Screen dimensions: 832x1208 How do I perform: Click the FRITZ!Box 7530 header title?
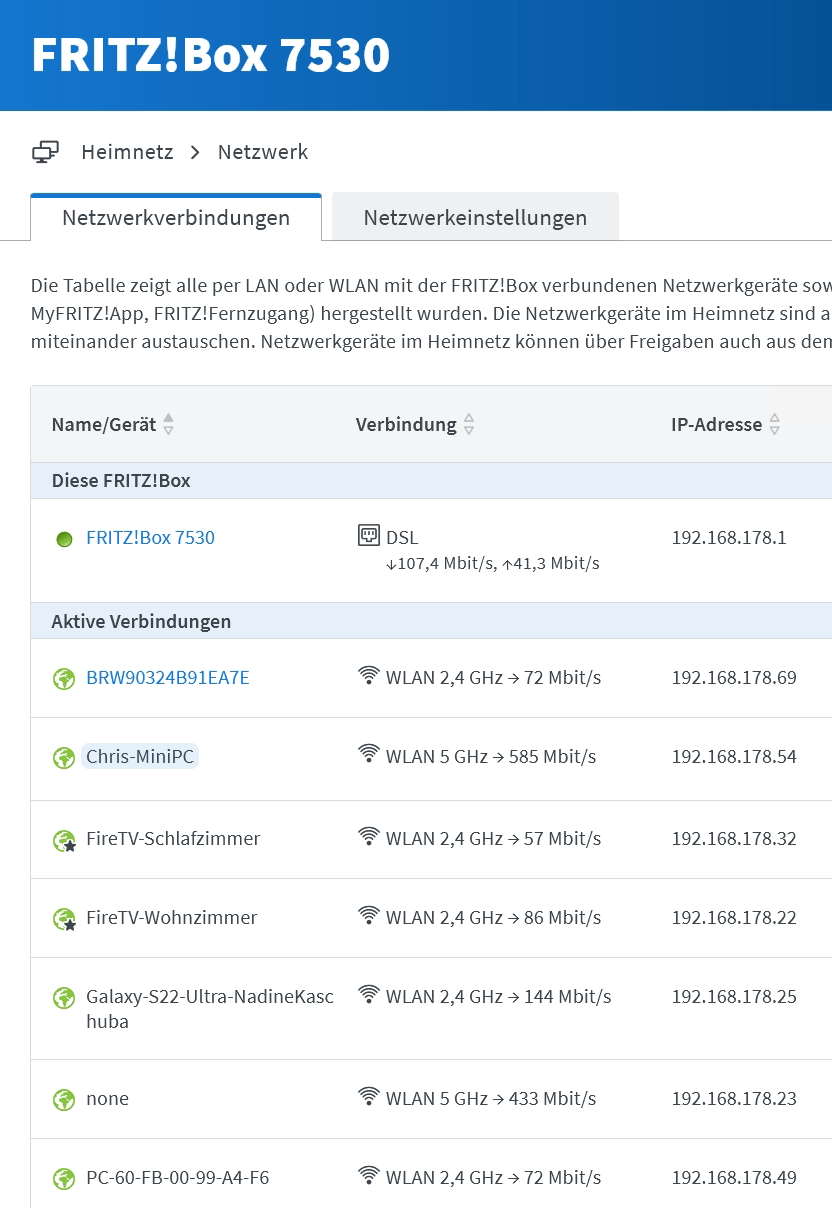tap(211, 55)
